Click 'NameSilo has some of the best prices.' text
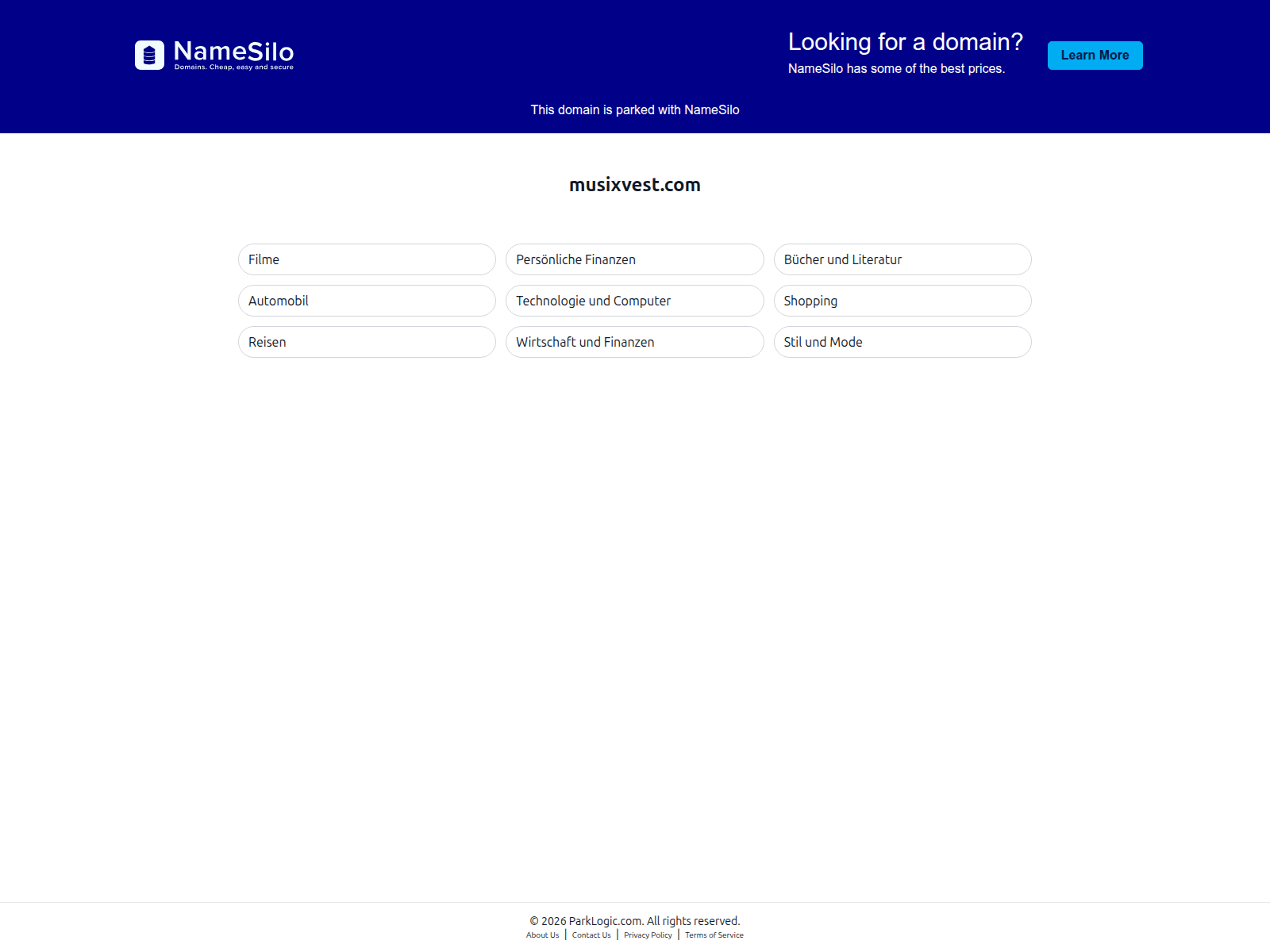The image size is (1270, 952). pyautogui.click(x=896, y=68)
